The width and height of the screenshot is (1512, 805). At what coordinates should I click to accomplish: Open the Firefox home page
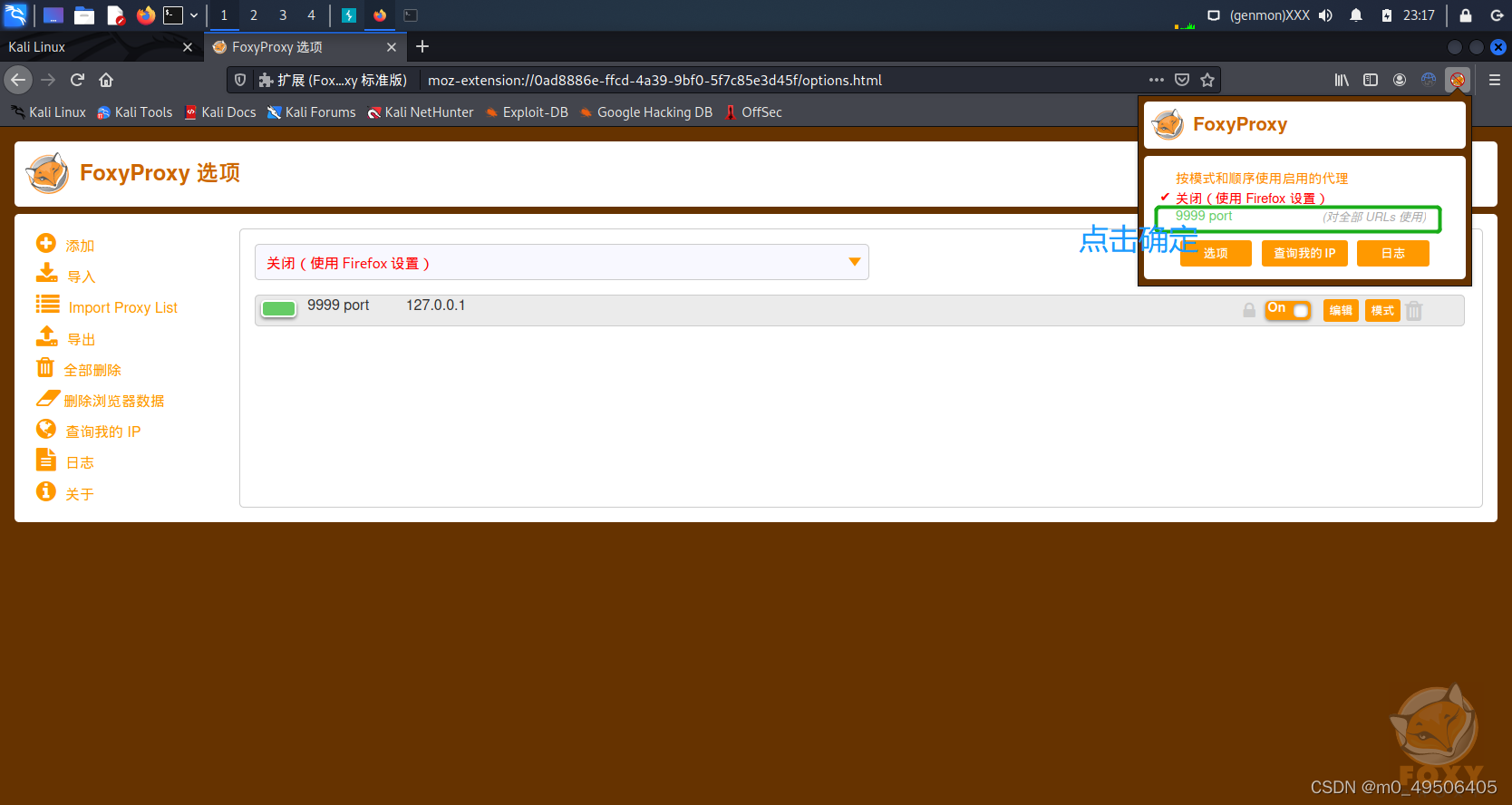pos(106,80)
